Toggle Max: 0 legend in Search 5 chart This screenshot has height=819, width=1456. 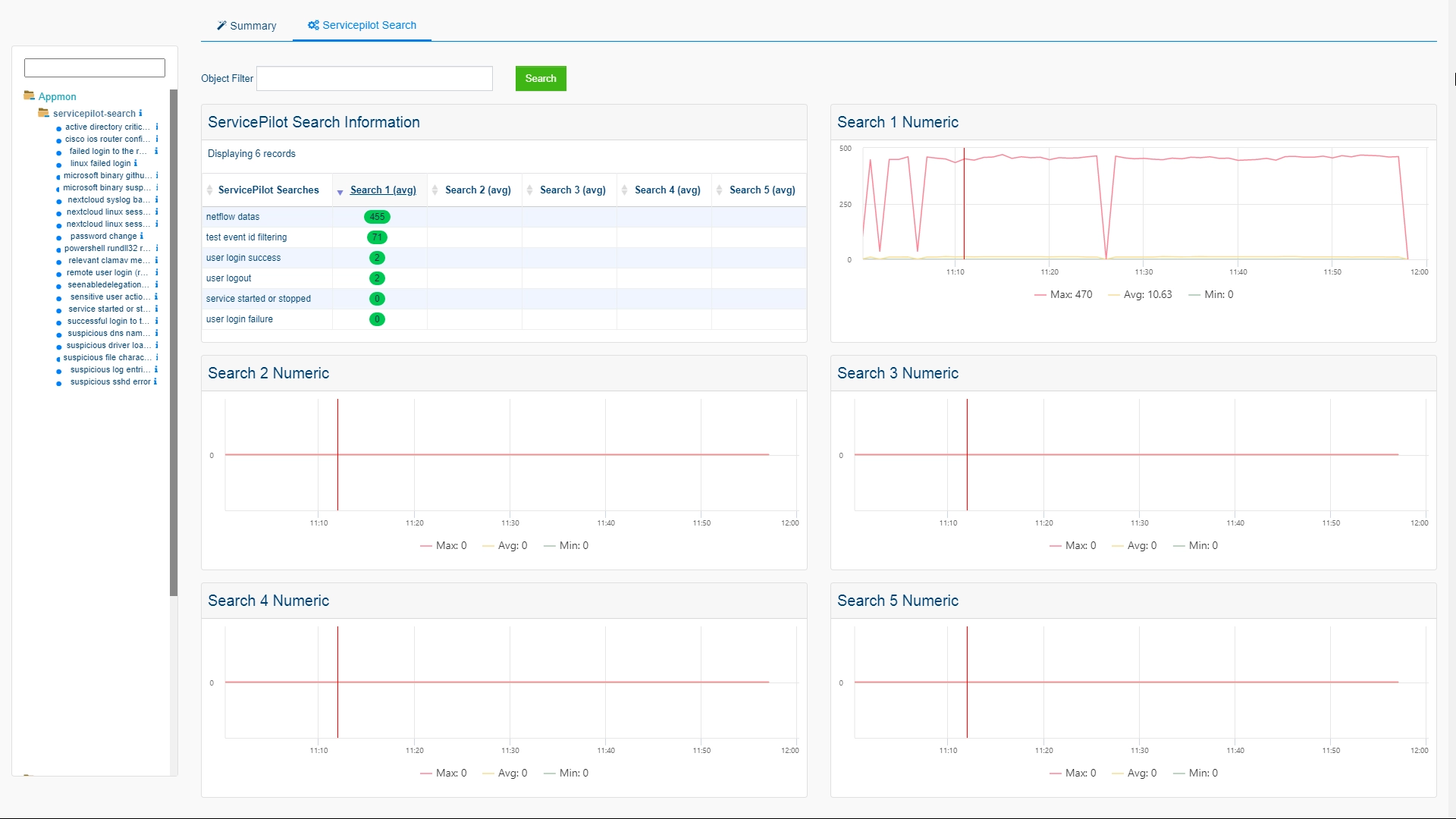[1073, 773]
